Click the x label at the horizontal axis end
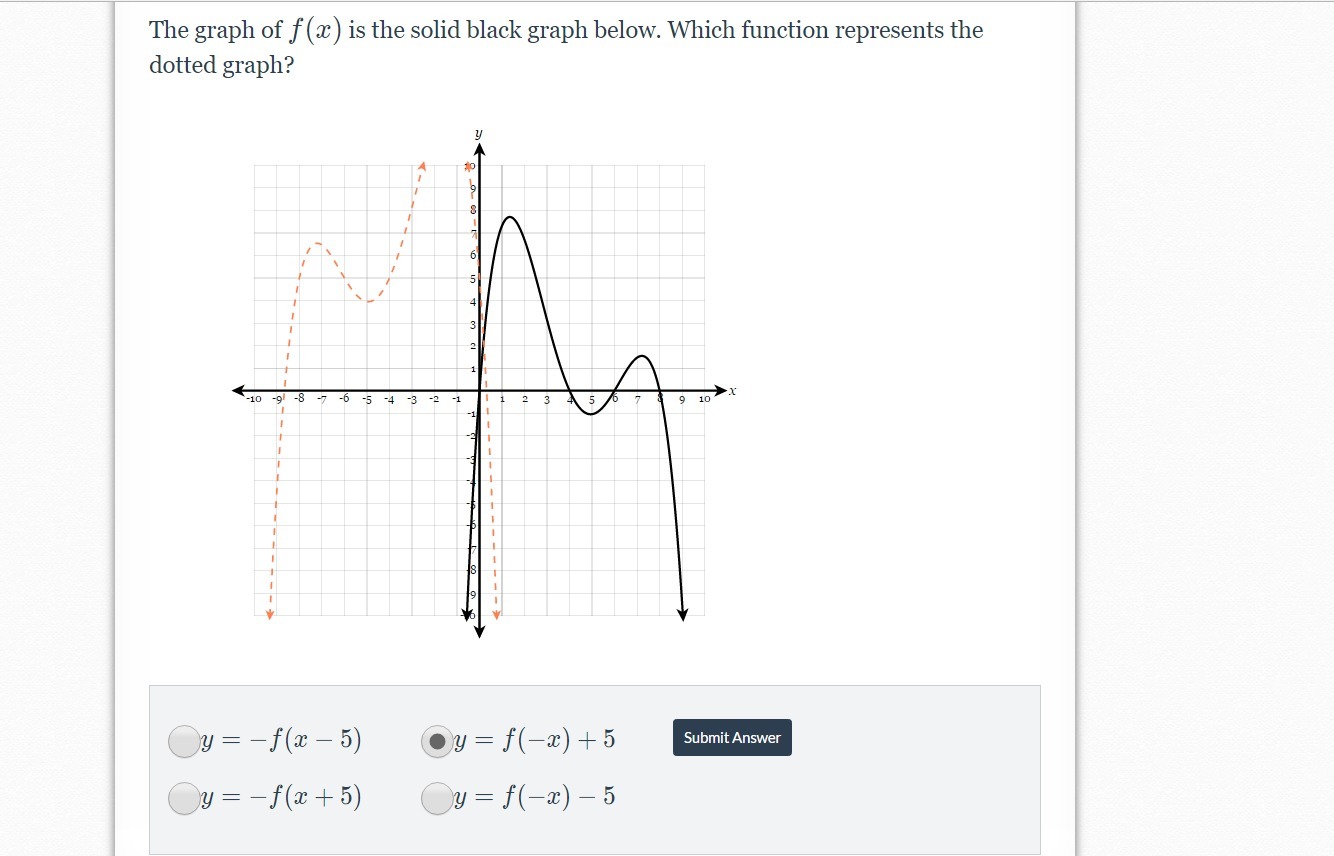The image size is (1334, 856). (x=733, y=391)
